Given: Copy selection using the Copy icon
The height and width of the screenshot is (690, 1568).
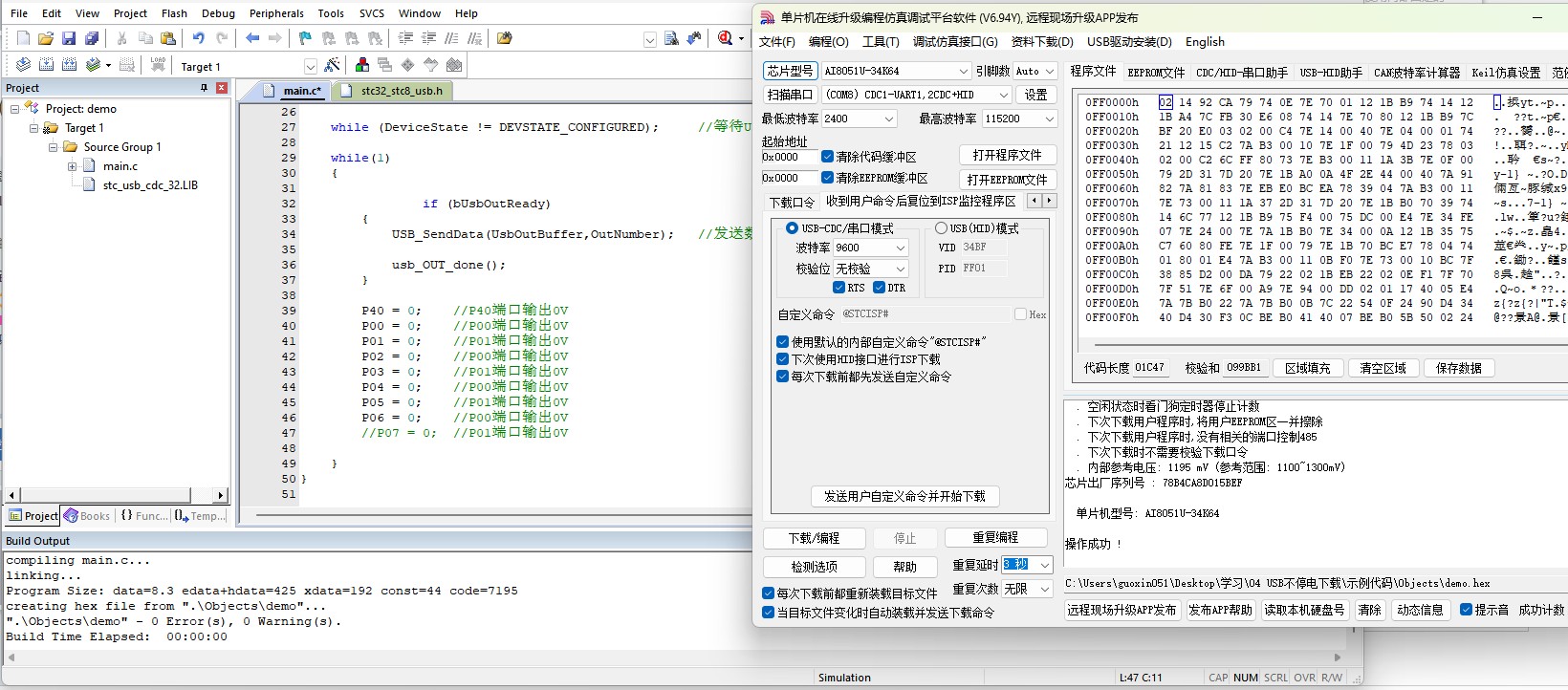Looking at the screenshot, I should (145, 38).
